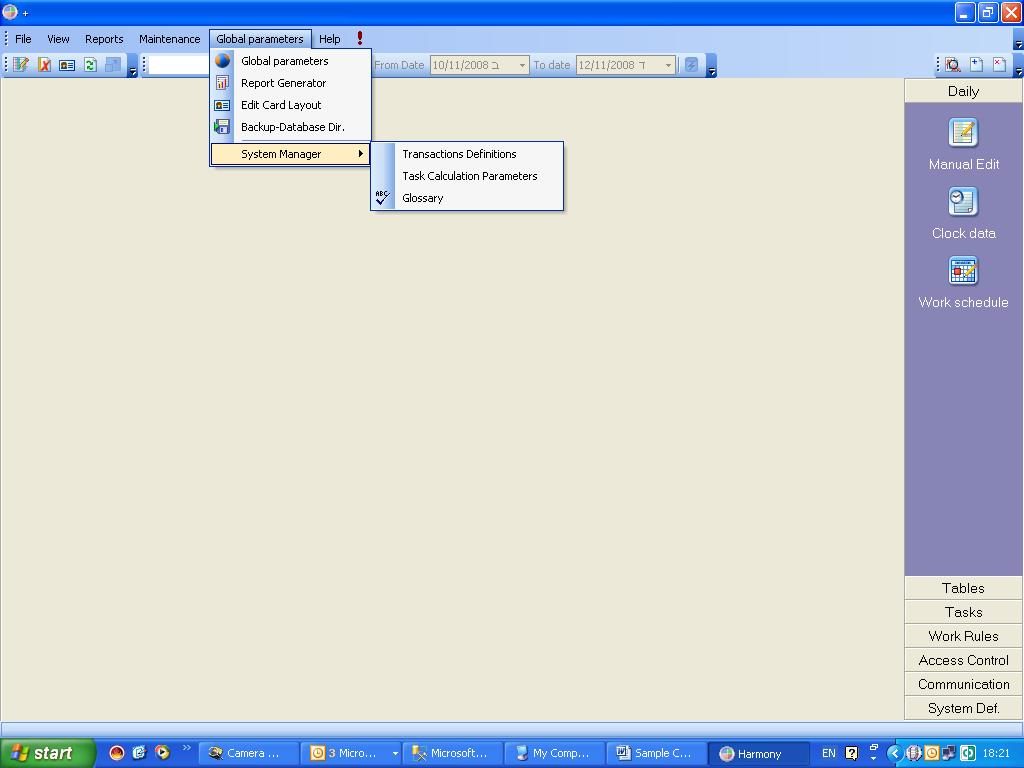Viewport: 1024px width, 768px height.
Task: Click the green refresh toolbar icon
Action: [90, 65]
